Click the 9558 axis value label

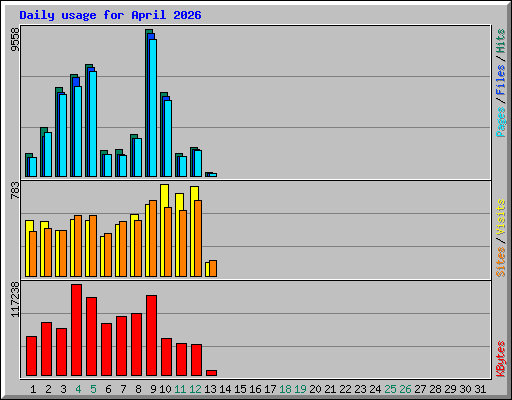point(15,40)
